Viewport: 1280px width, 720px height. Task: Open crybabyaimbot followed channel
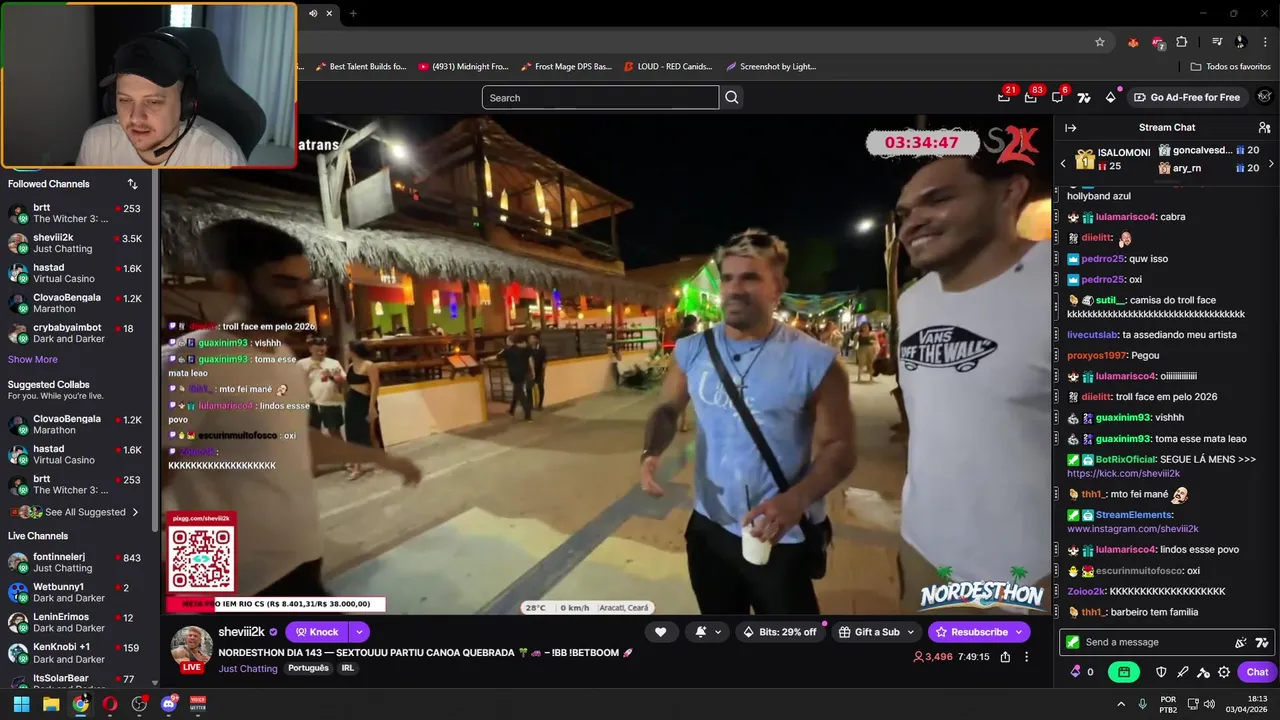(x=76, y=333)
